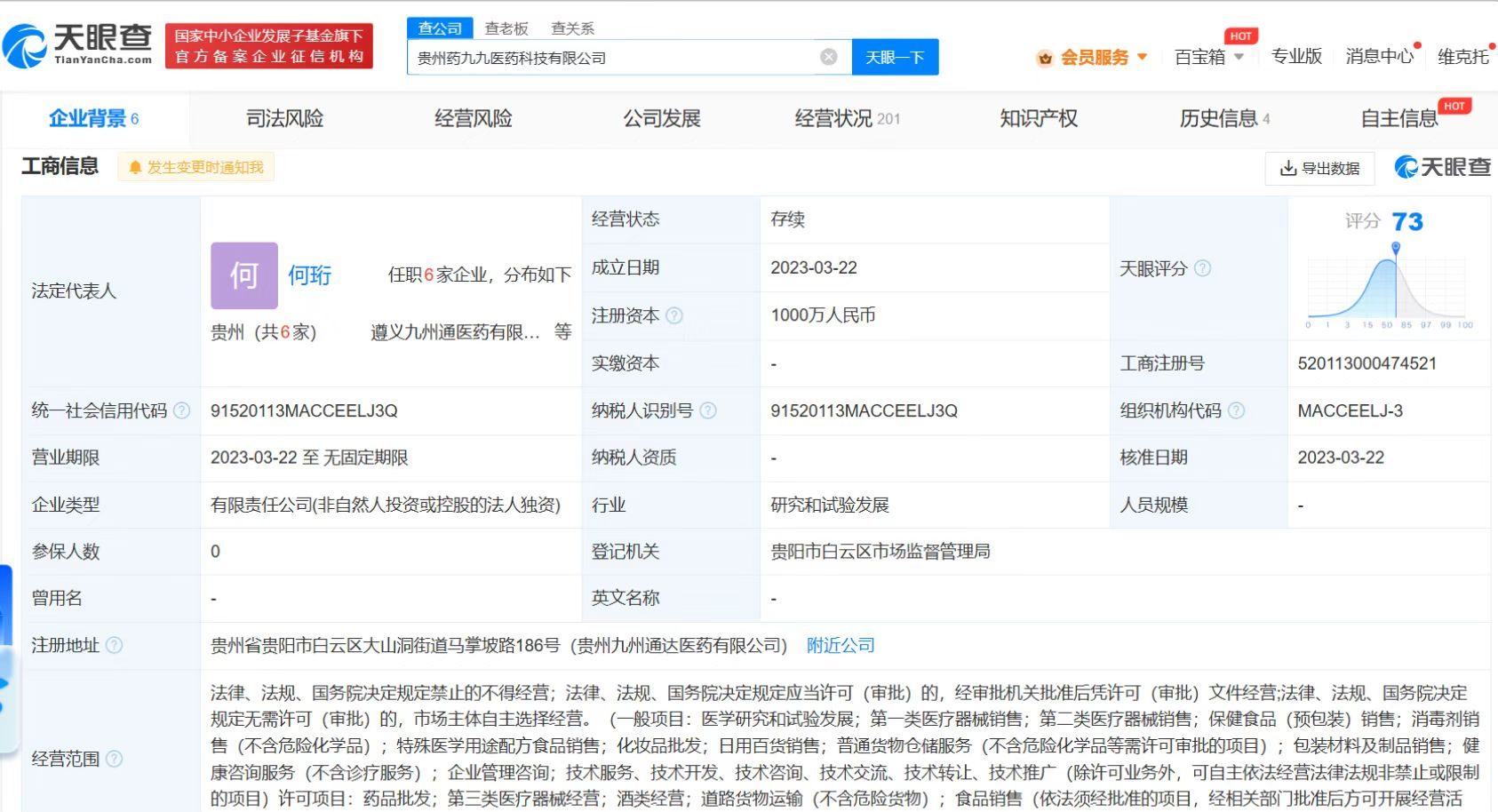Open the 天眼评分 help question mark
1498x812 pixels.
1203,267
